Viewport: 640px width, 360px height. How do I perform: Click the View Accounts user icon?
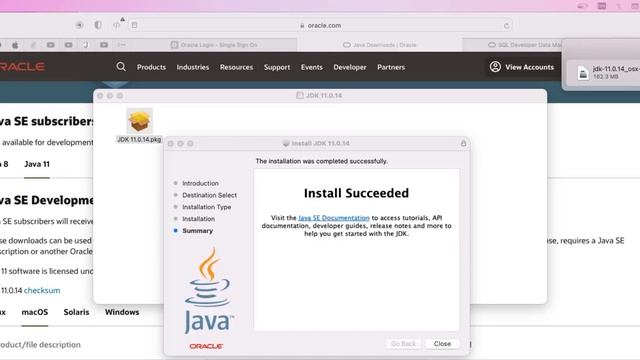pyautogui.click(x=495, y=67)
